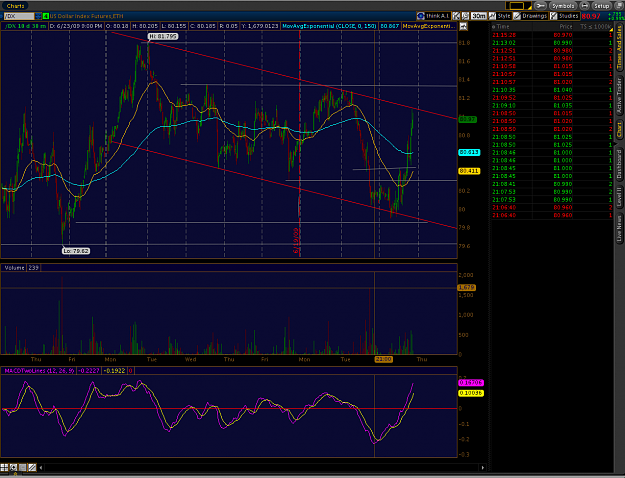Click the Symbols button

562,6
